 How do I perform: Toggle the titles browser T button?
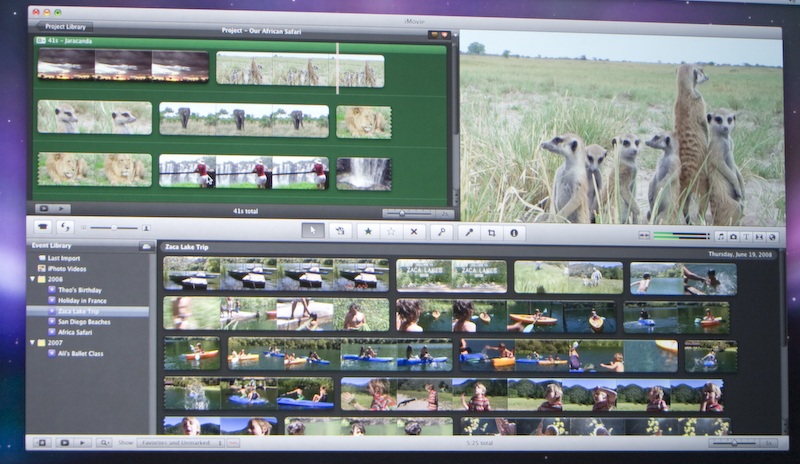click(746, 237)
